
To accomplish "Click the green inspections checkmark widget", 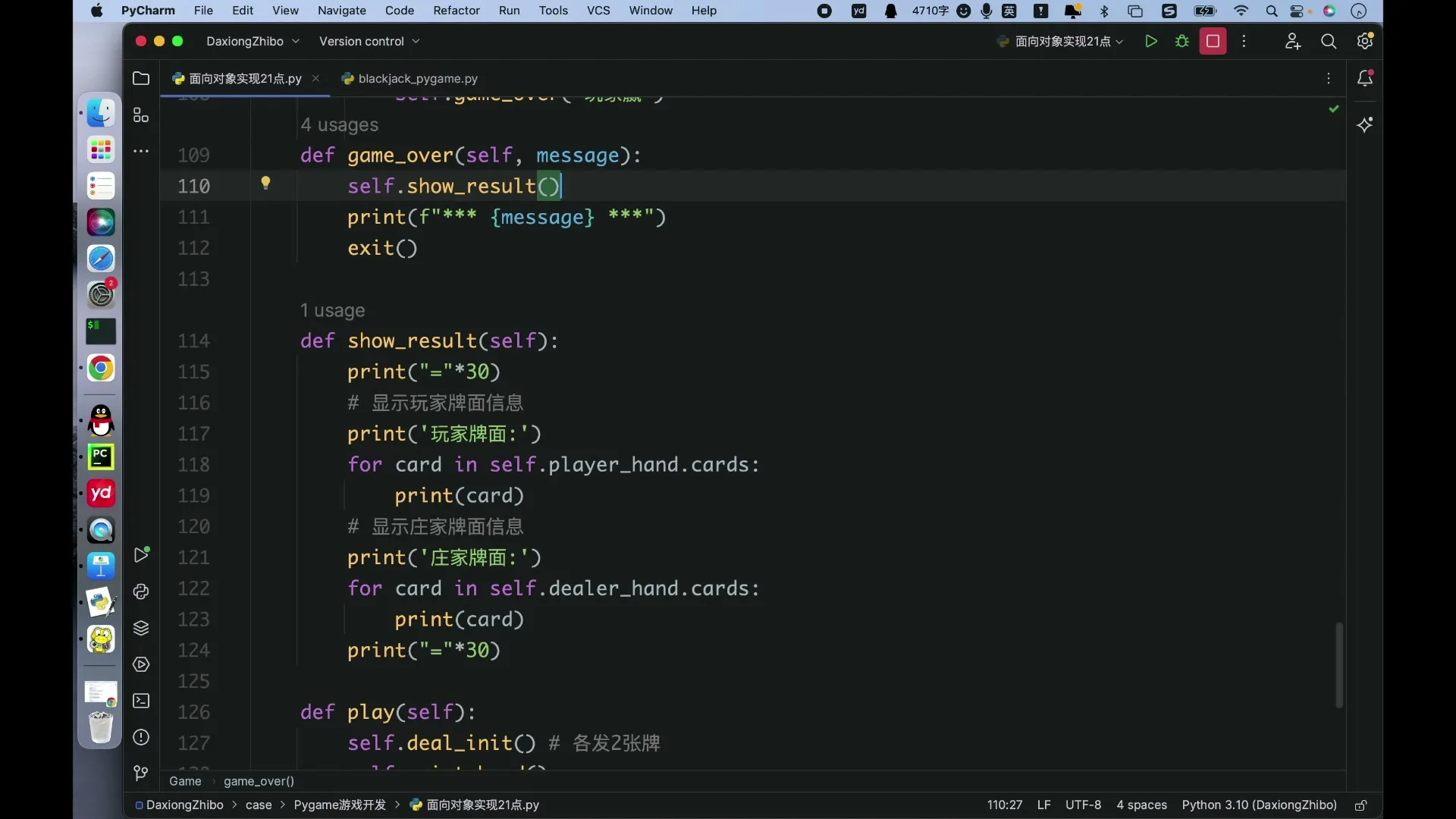I will (1334, 109).
